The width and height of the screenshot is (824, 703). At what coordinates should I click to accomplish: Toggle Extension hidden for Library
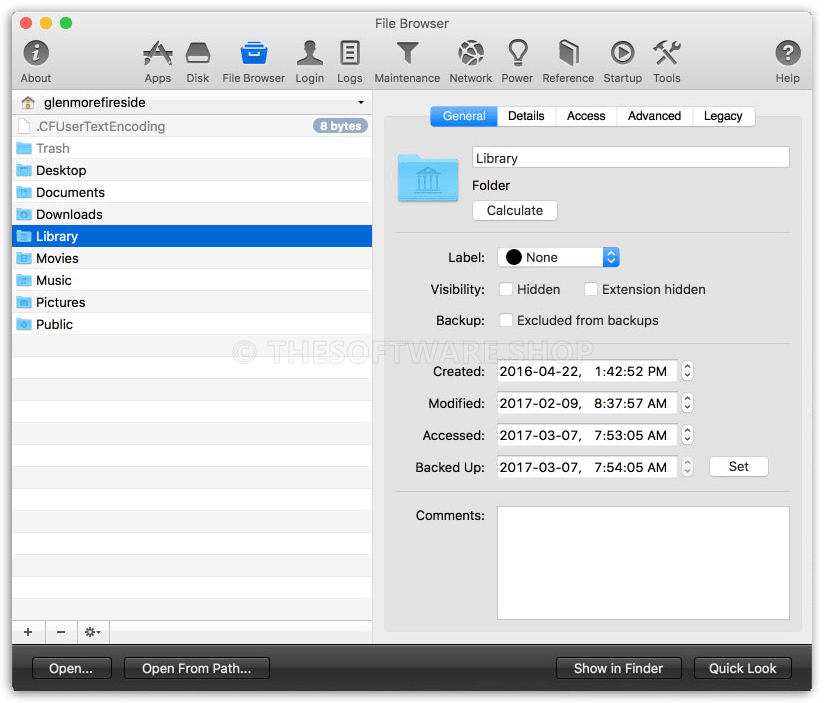[591, 289]
